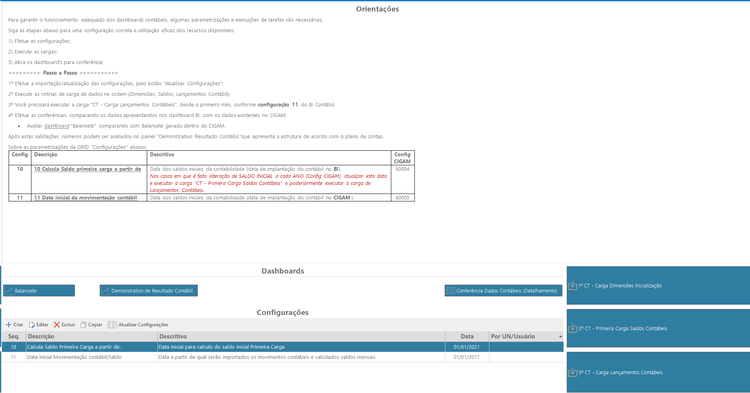Viewport: 750px width, 393px height.
Task: Open Demonstrativo de Resultado Contábil dashboard
Action: tap(149, 291)
